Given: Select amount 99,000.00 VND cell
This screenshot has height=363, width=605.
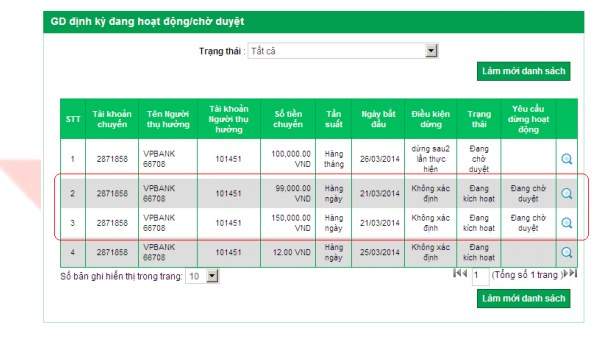Looking at the screenshot, I should pos(288,193).
